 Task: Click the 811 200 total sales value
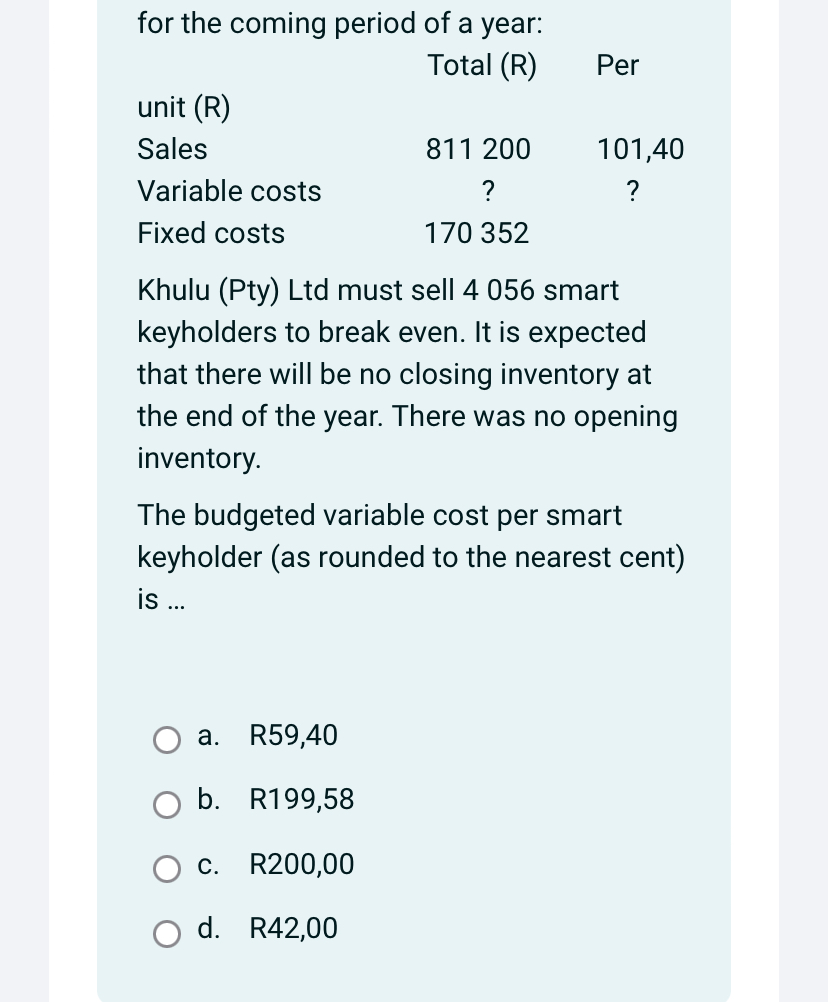click(x=478, y=149)
